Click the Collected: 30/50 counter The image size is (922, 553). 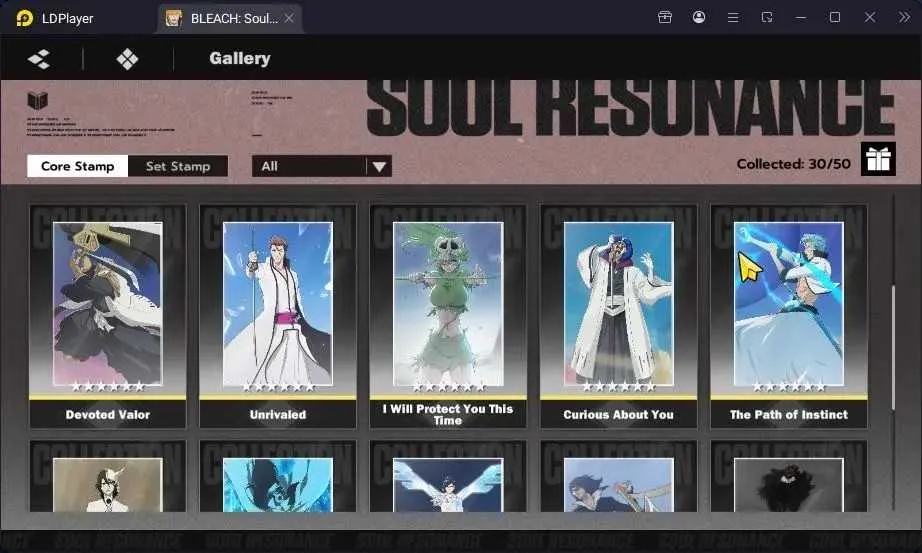pos(793,164)
